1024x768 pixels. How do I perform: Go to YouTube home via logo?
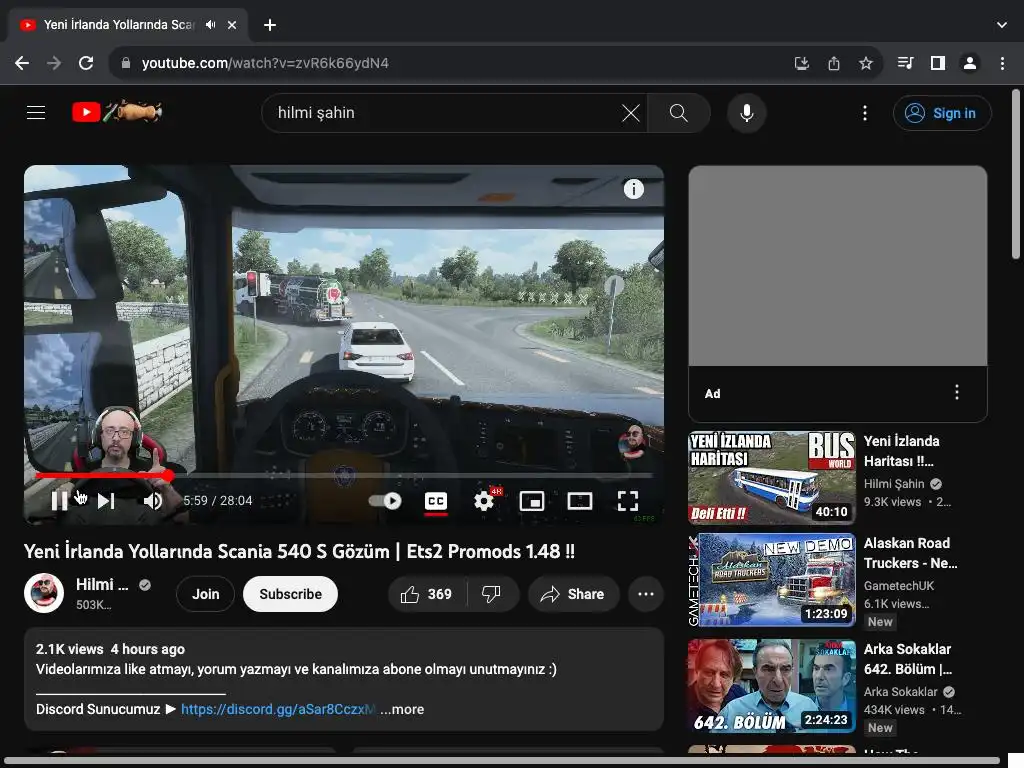click(117, 112)
